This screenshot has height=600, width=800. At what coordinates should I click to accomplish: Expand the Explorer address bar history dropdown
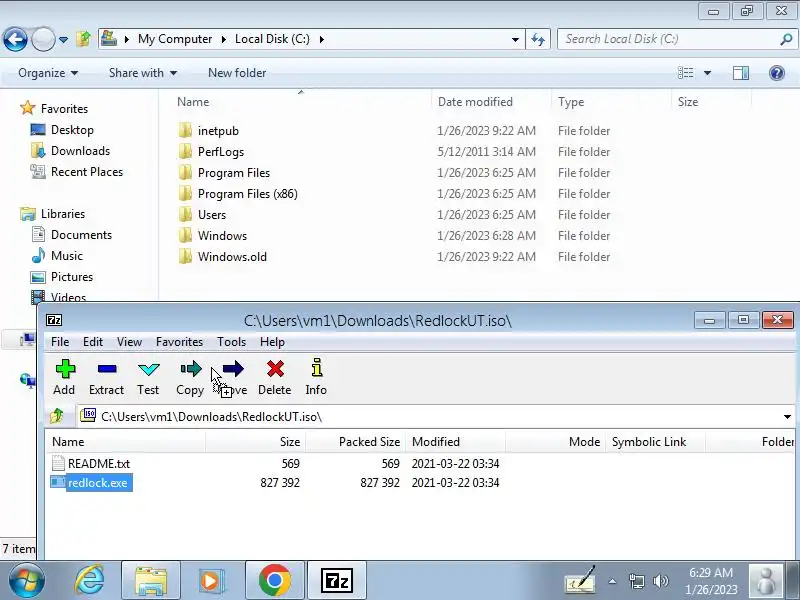click(515, 39)
